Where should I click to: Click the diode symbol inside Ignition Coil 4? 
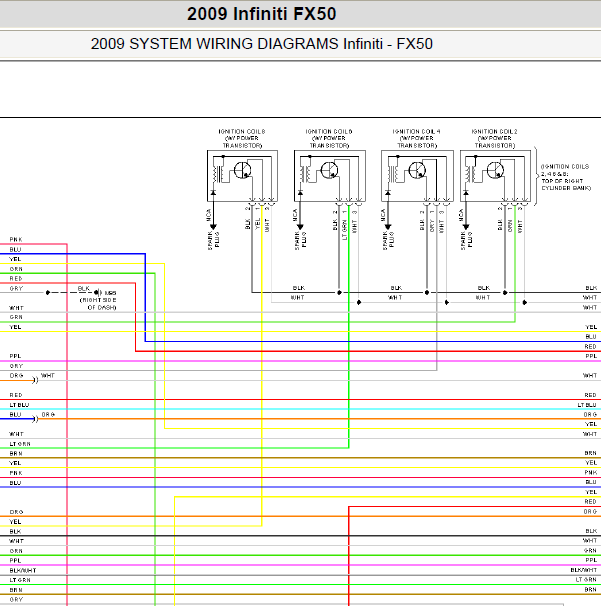click(388, 192)
